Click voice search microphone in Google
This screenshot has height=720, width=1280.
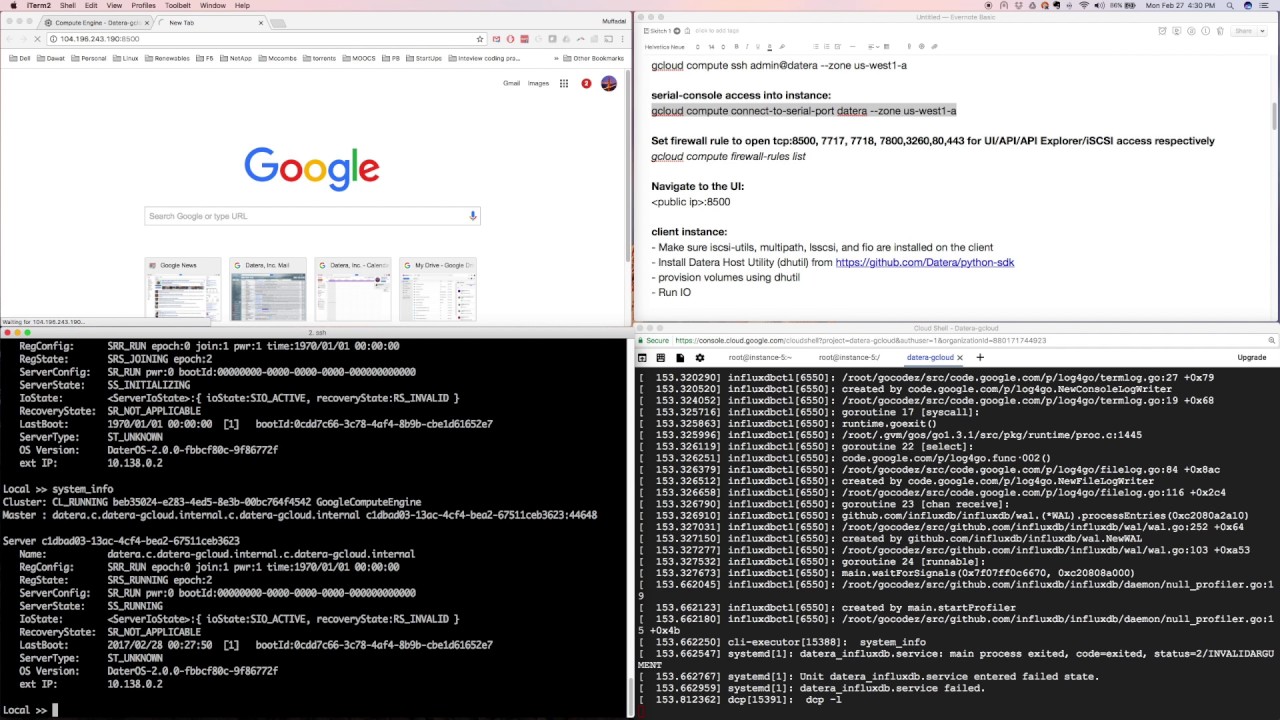pyautogui.click(x=473, y=216)
